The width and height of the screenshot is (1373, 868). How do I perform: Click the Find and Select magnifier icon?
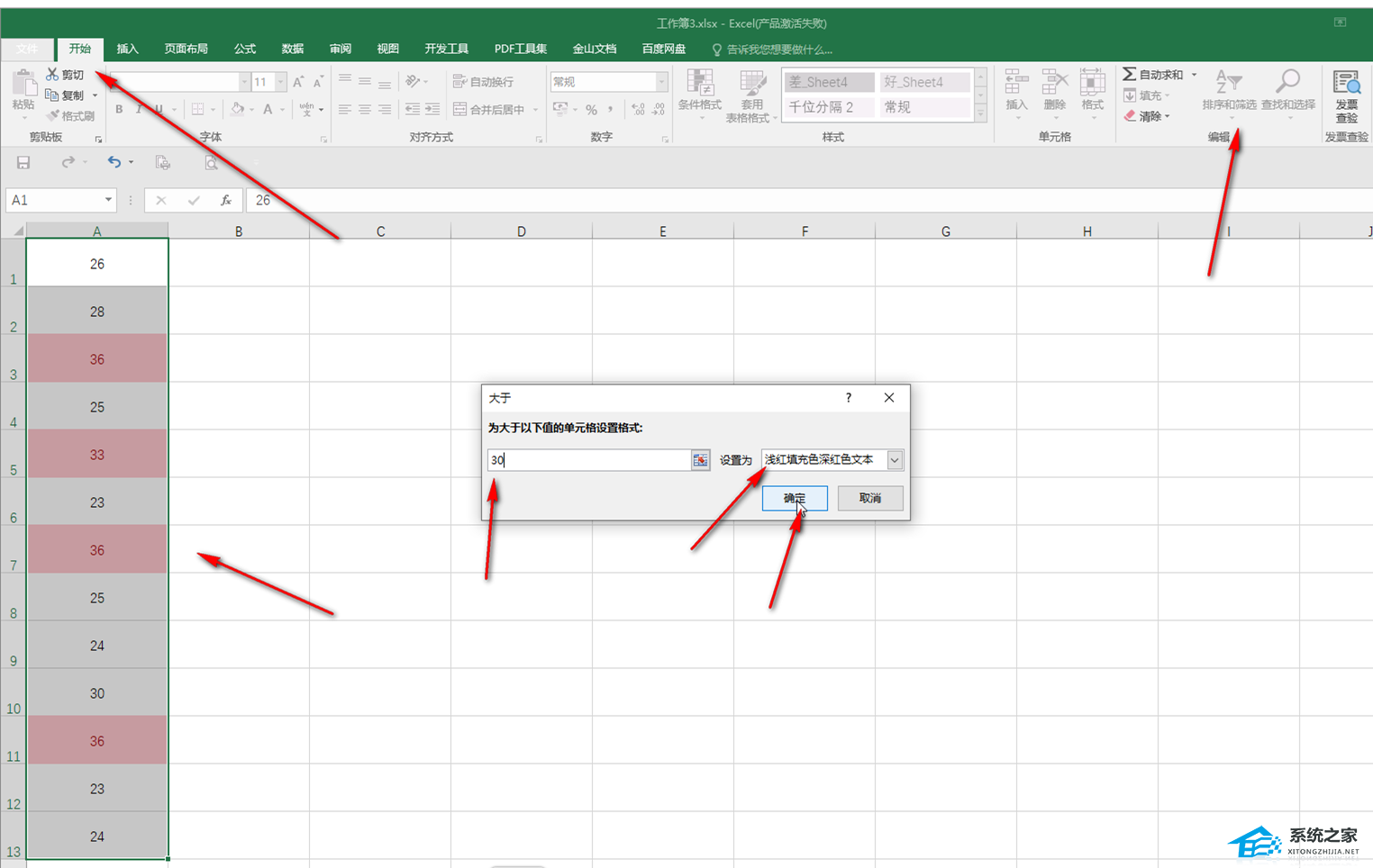pos(1288,84)
